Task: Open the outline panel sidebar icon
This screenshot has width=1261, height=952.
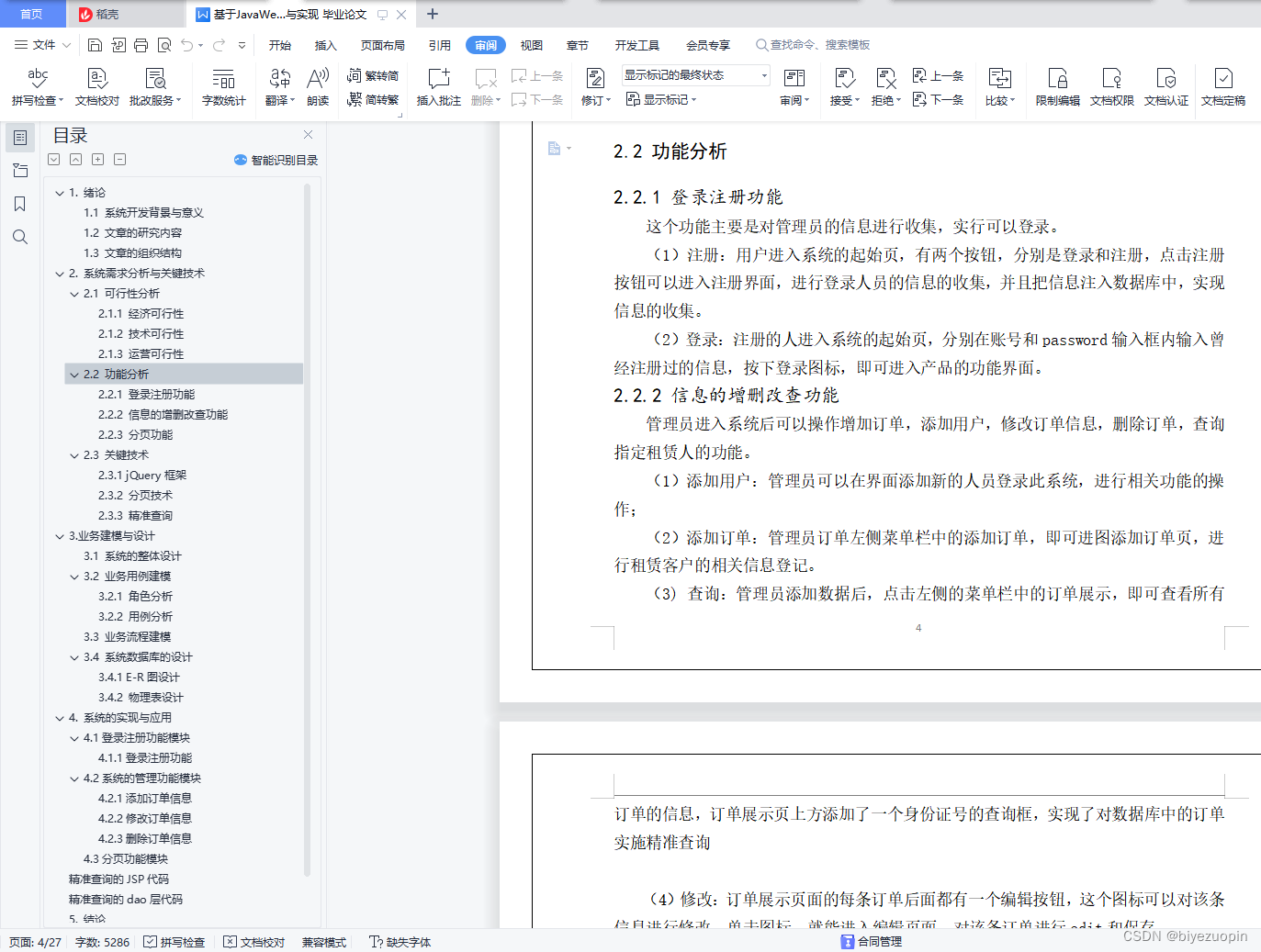Action: [x=20, y=138]
